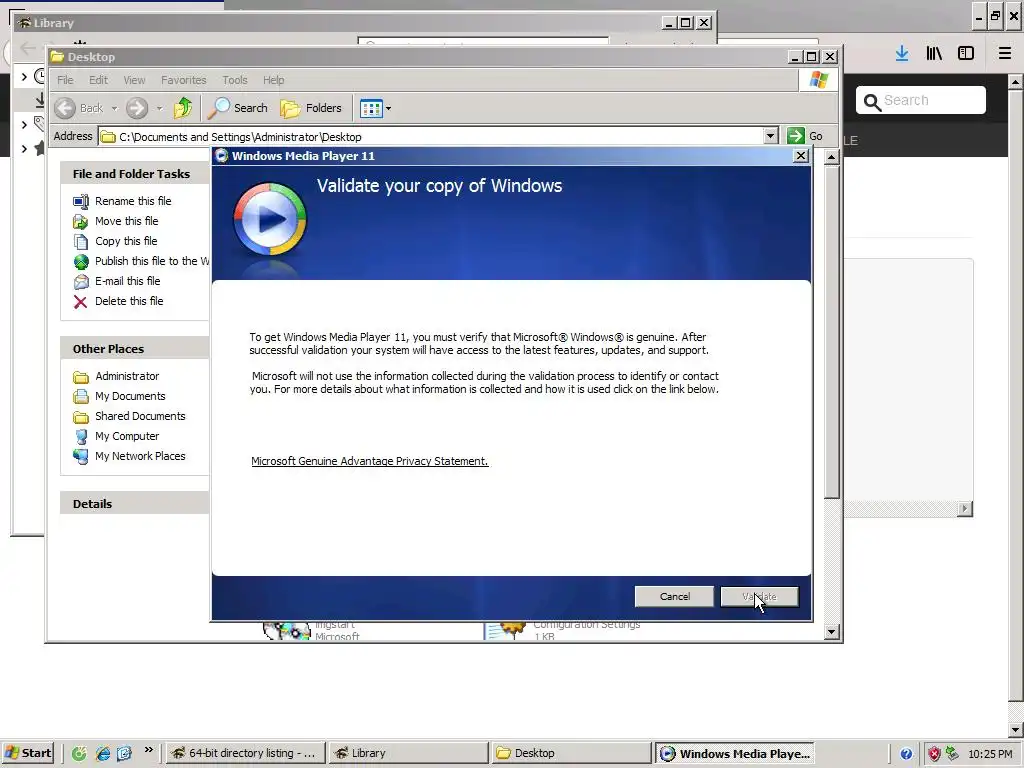Open the File menu in Desktop window
Image resolution: width=1024 pixels, height=768 pixels.
click(x=65, y=80)
